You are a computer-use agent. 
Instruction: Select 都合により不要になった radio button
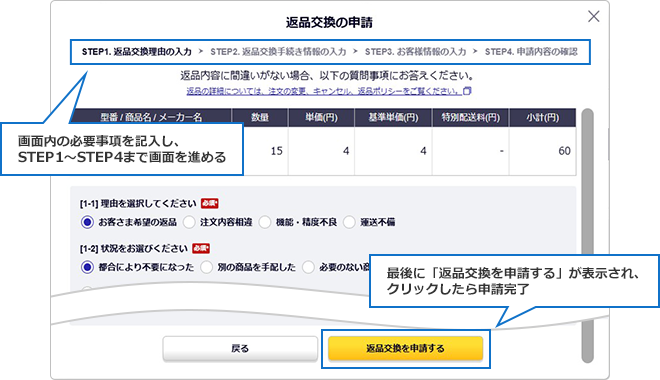87,267
